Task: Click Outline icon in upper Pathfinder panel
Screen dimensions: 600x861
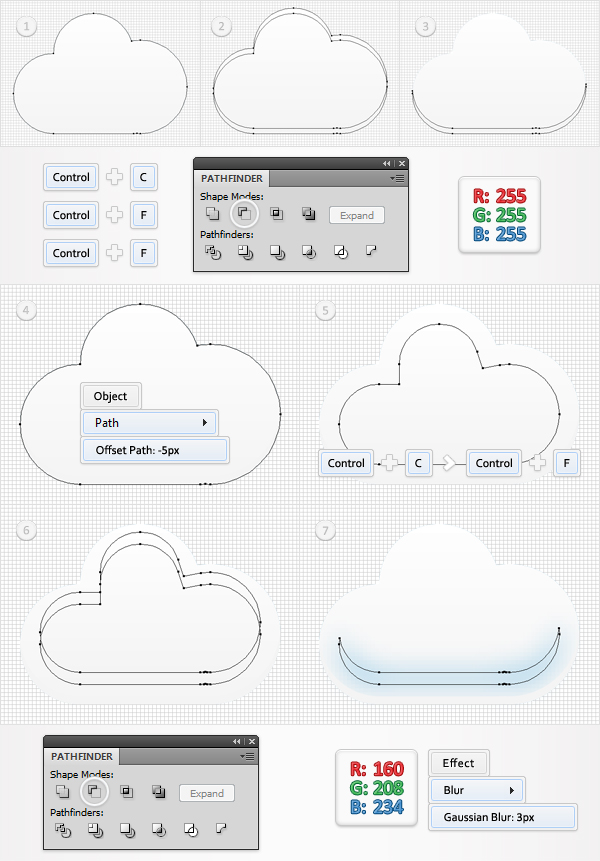Action: click(341, 252)
